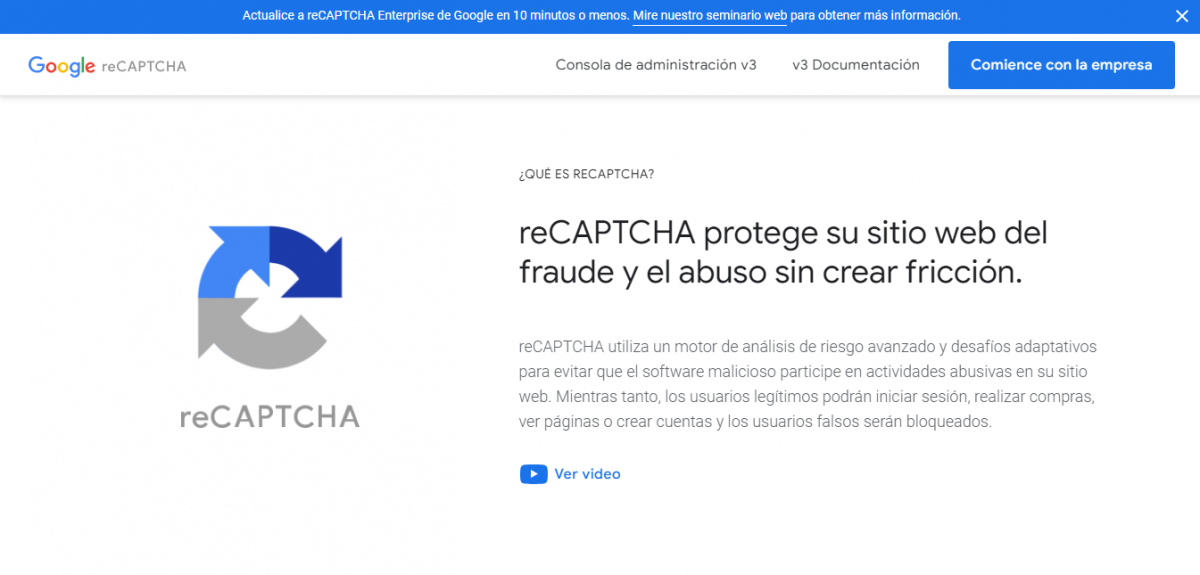Click the reCAPTCHA text beside Google logo
This screenshot has width=1200, height=575.
[x=143, y=67]
